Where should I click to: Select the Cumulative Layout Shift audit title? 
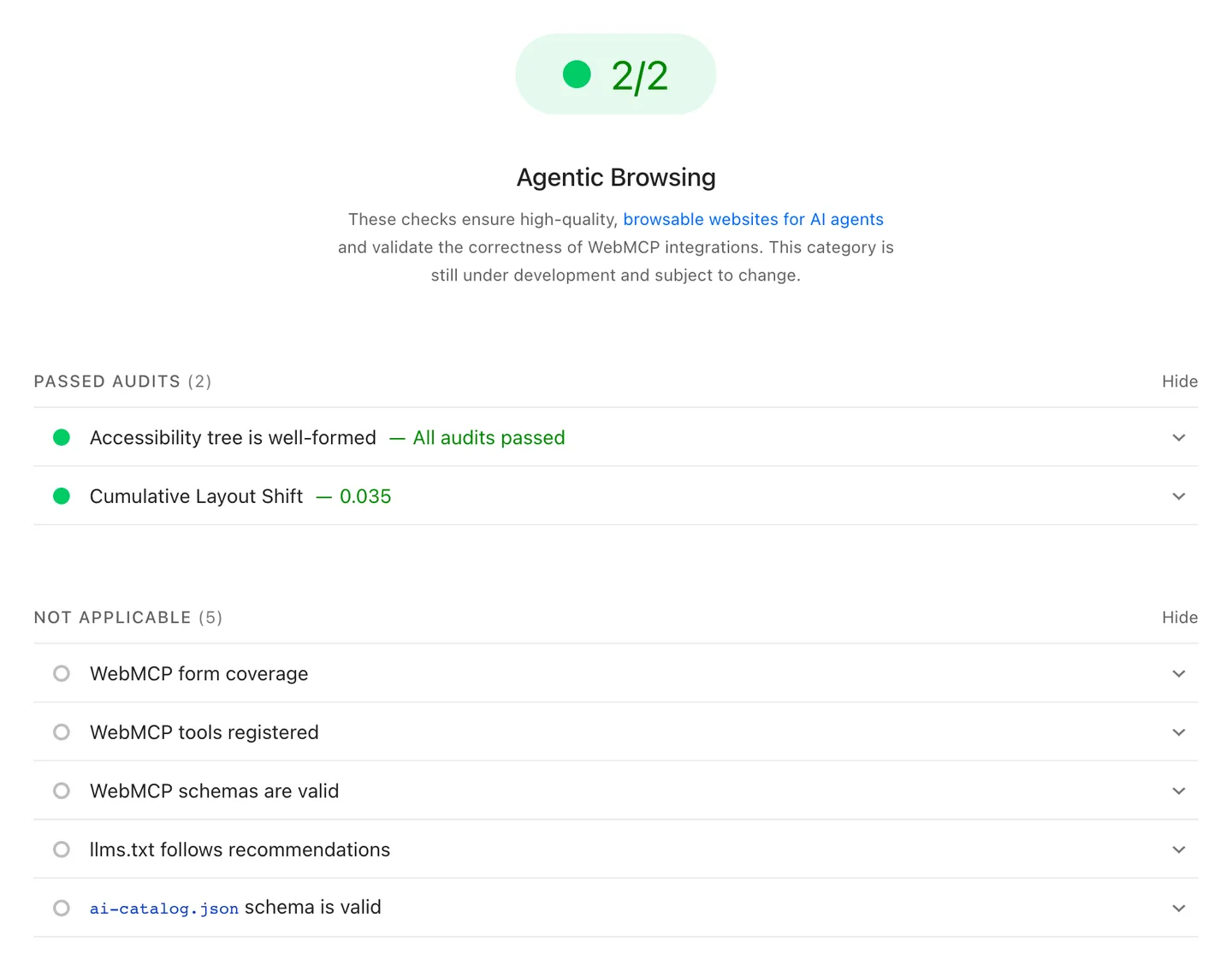pyautogui.click(x=196, y=496)
